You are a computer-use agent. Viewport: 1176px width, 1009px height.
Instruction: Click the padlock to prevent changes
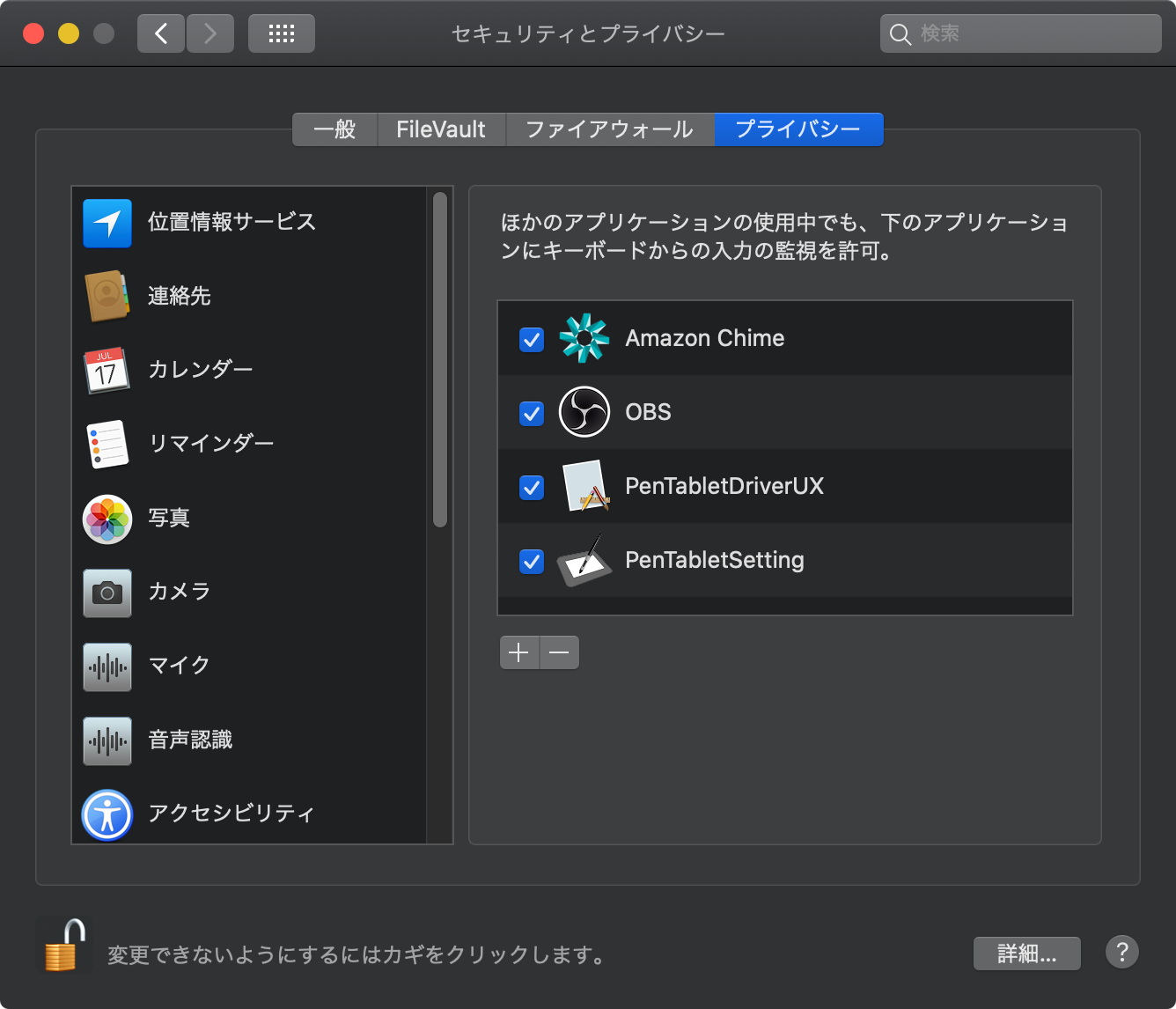[x=63, y=945]
